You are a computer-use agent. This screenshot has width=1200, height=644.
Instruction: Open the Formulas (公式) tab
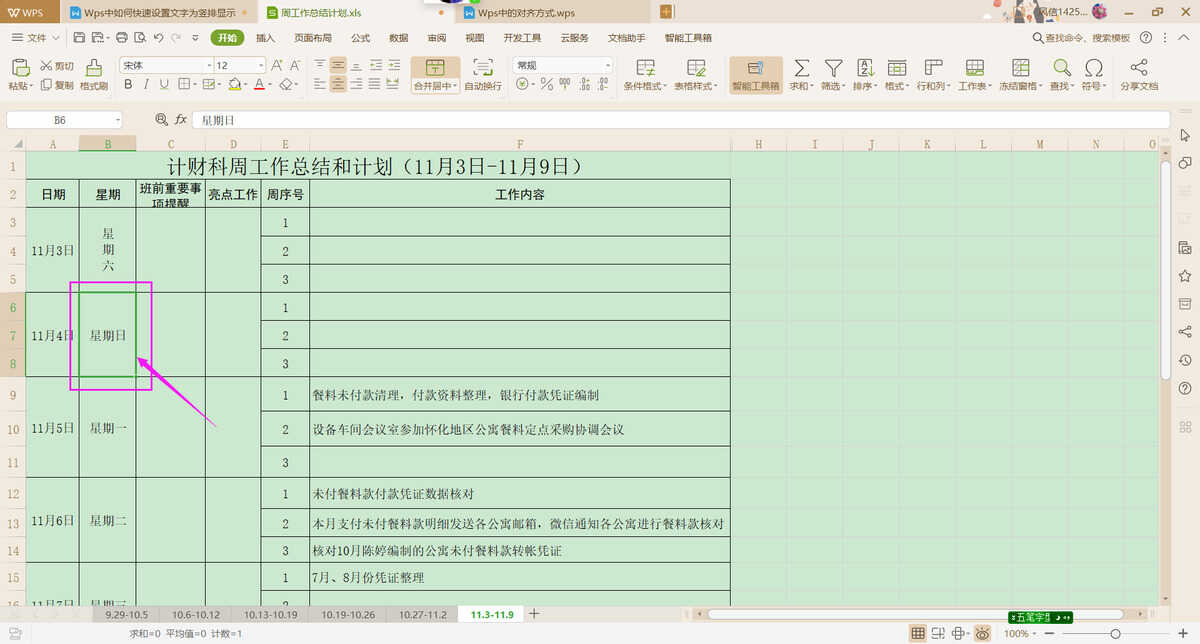click(x=361, y=37)
